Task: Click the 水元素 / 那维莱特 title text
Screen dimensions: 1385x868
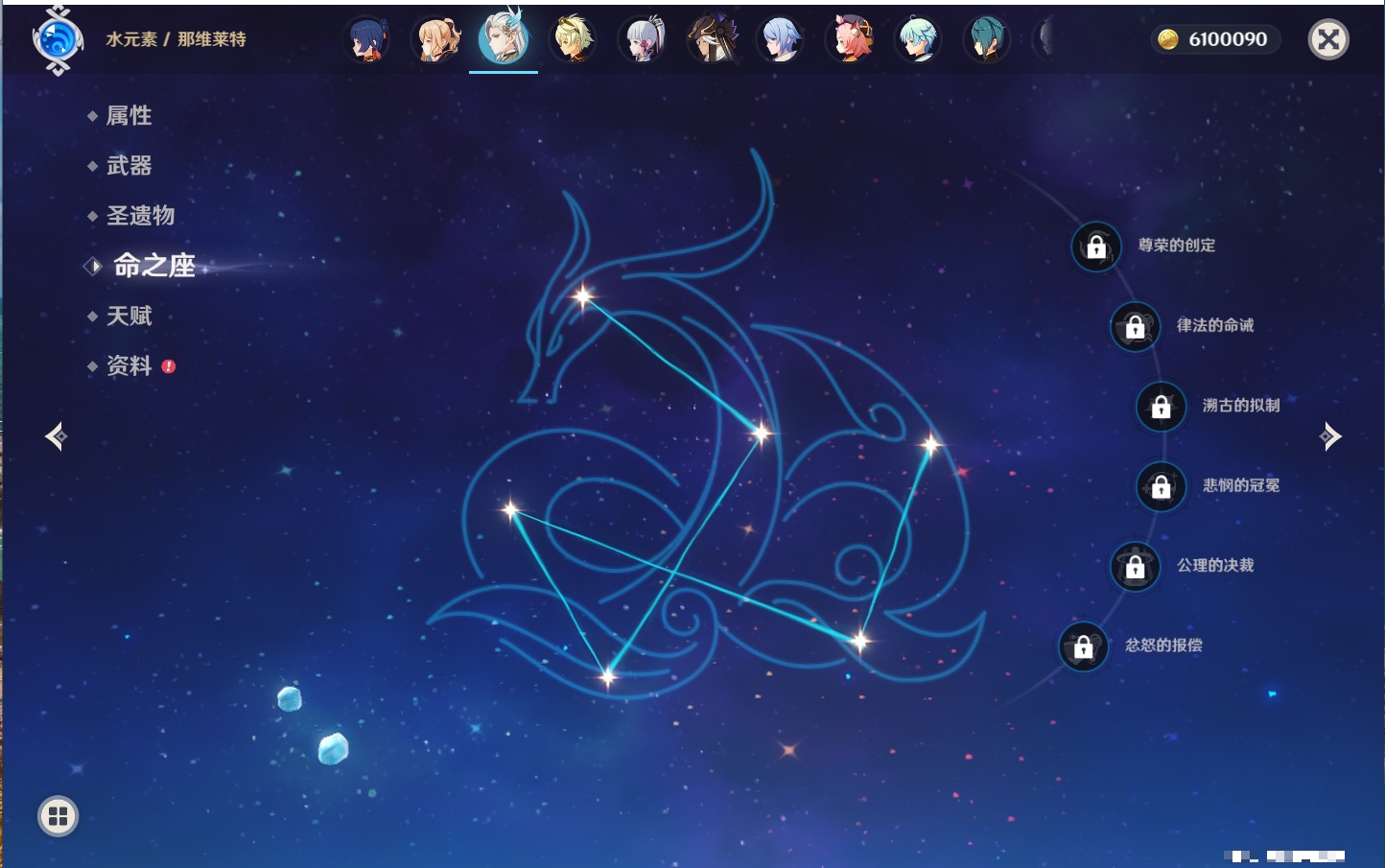Action: [176, 39]
